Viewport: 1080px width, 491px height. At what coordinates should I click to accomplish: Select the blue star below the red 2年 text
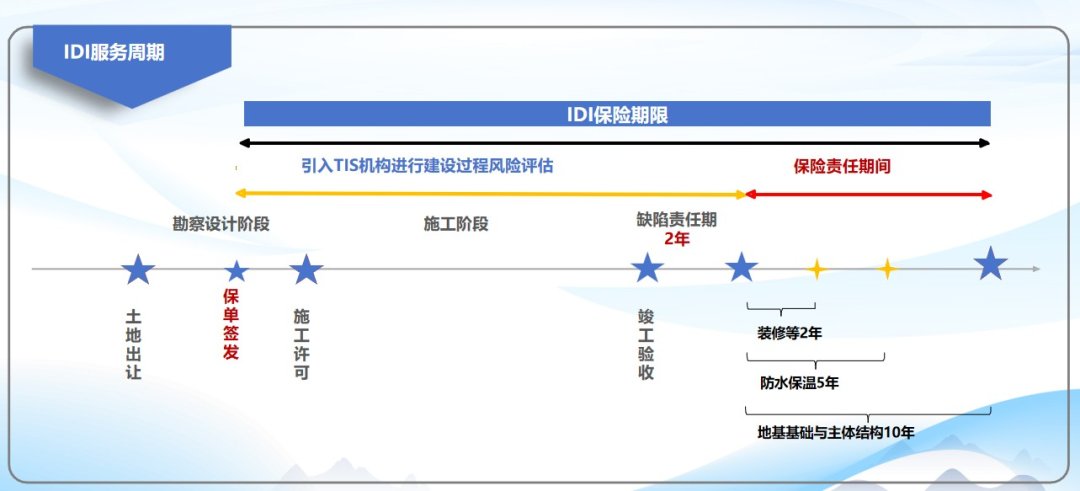click(741, 268)
